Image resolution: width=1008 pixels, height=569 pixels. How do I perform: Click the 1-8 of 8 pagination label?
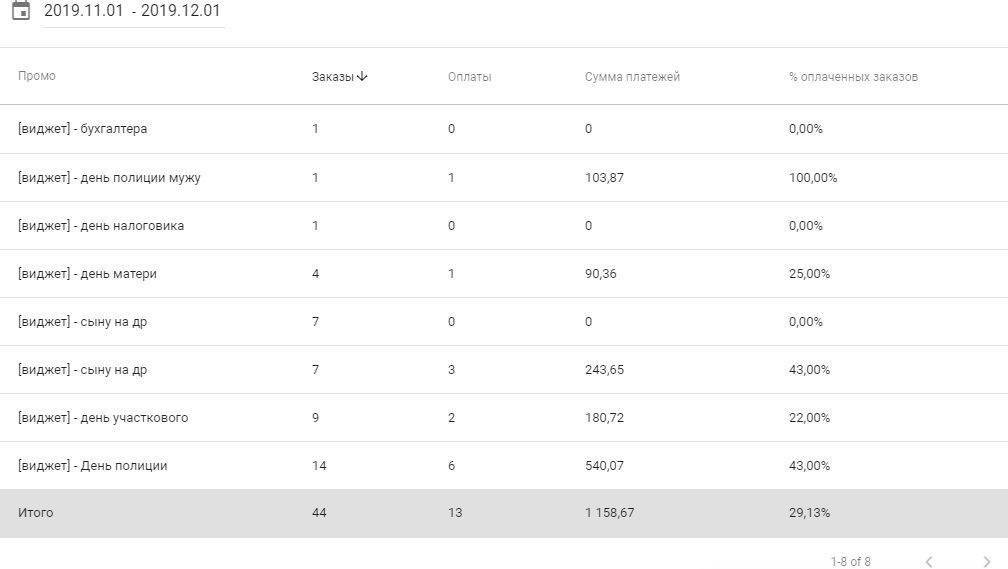850,562
